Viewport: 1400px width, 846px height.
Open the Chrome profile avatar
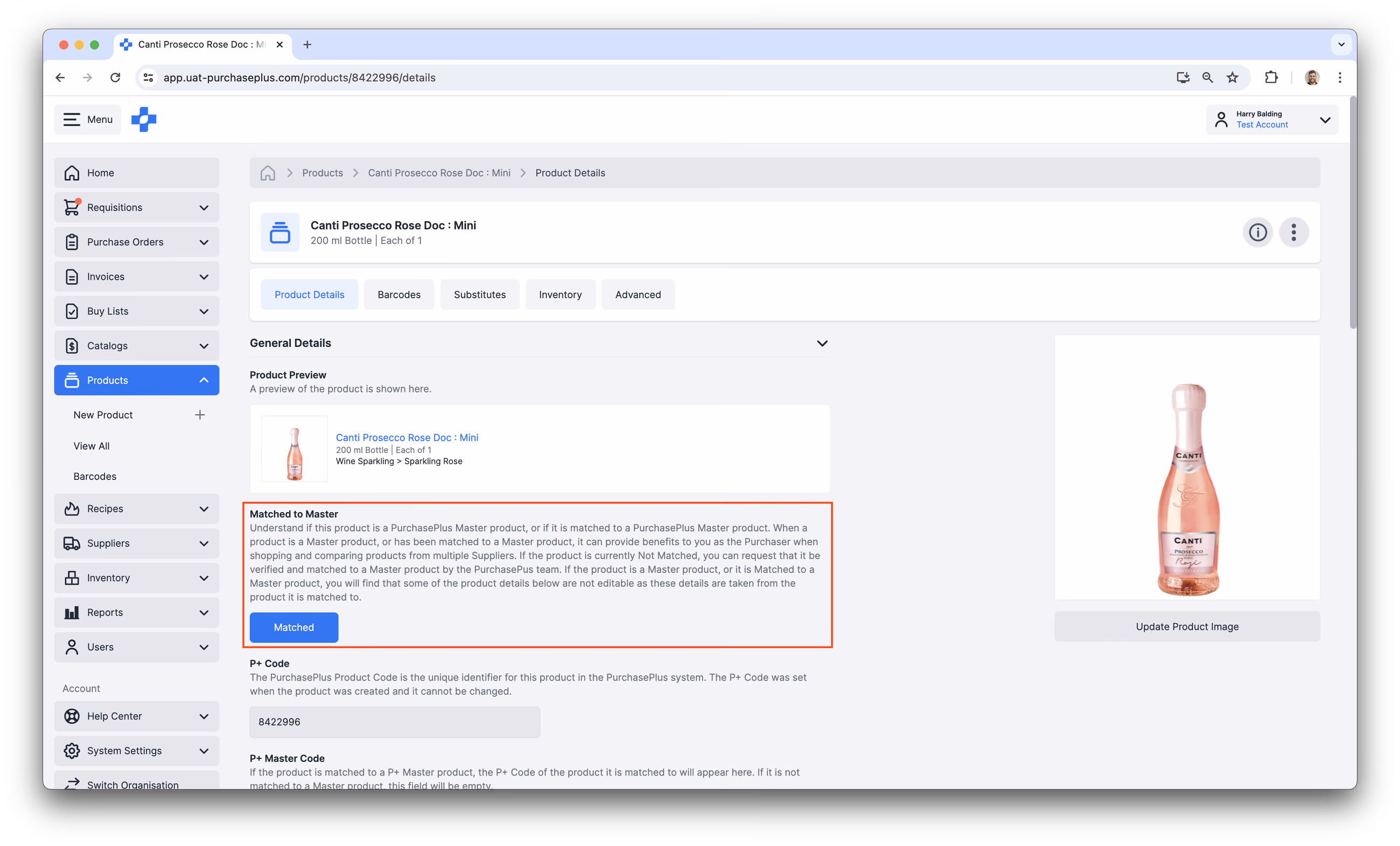1312,77
